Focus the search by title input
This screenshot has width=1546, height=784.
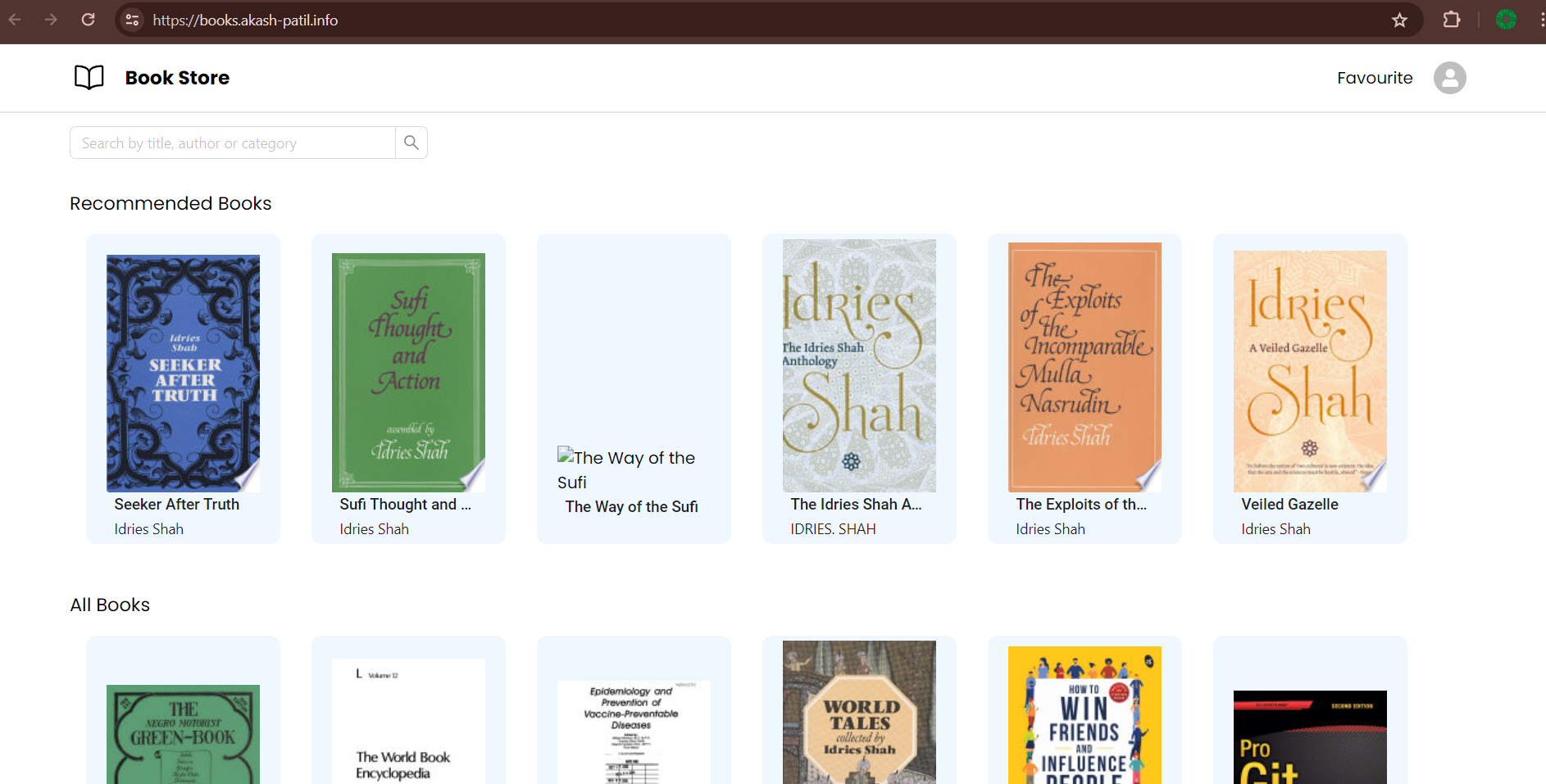233,143
